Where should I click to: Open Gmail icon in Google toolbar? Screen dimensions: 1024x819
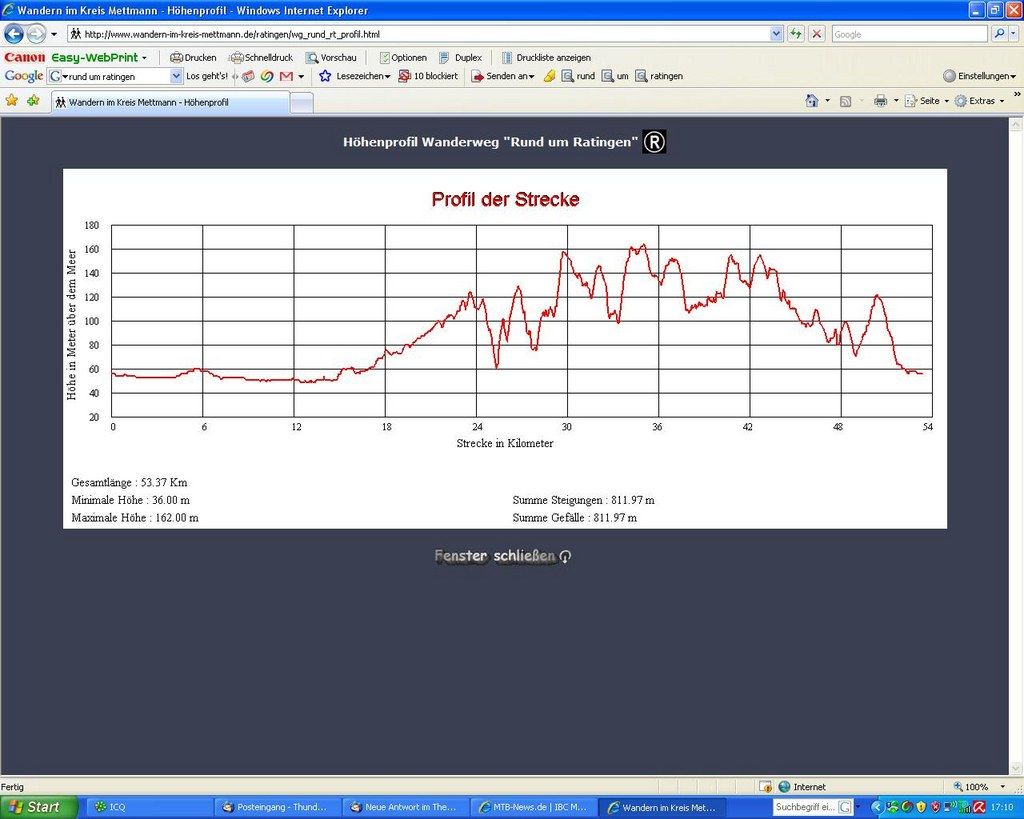tap(286, 76)
